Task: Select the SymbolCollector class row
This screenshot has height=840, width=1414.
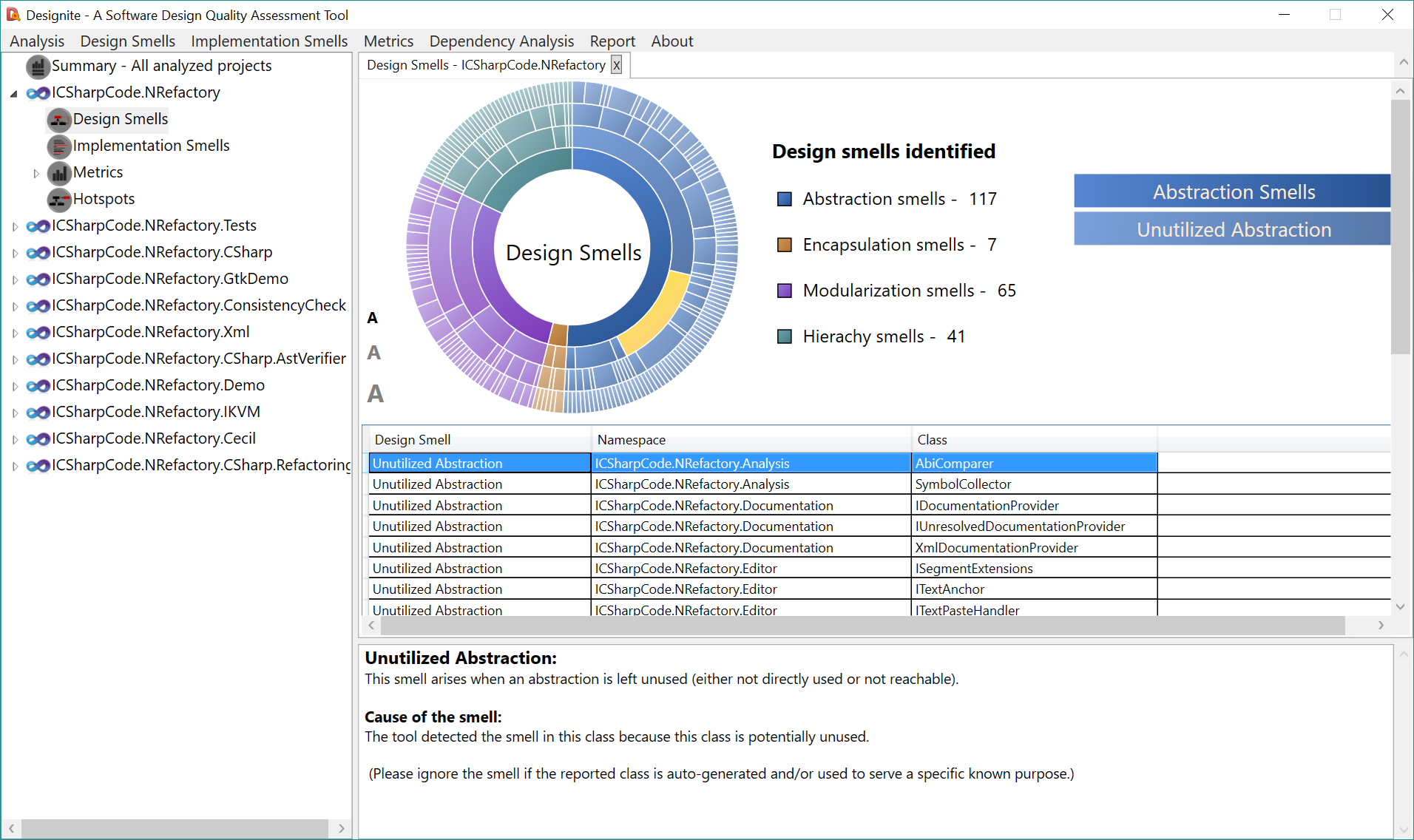Action: coord(963,484)
